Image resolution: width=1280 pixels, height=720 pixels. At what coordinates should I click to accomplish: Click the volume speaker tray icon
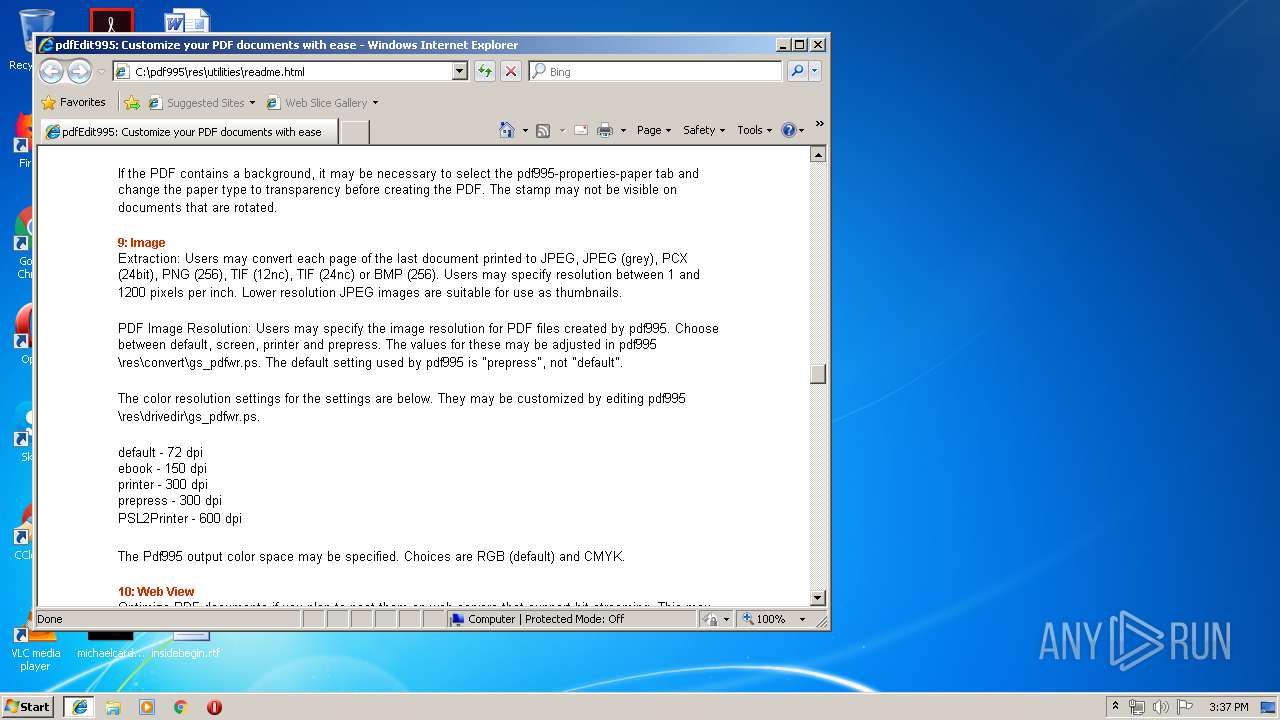1161,706
